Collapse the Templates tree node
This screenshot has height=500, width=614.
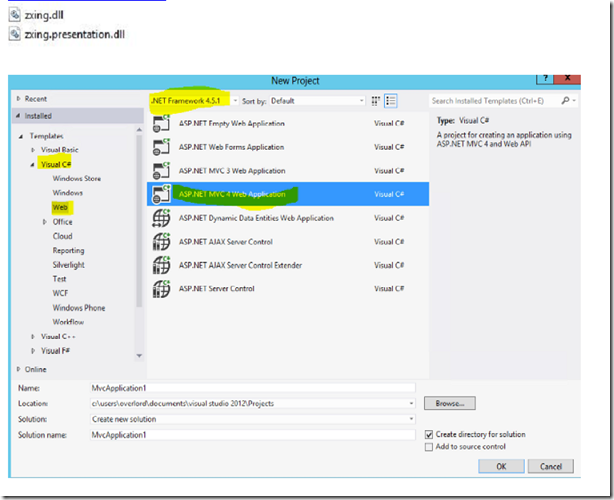pos(21,136)
